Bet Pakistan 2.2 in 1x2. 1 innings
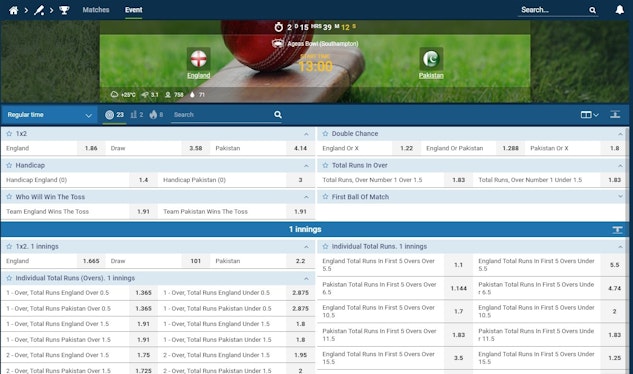 tap(300, 261)
